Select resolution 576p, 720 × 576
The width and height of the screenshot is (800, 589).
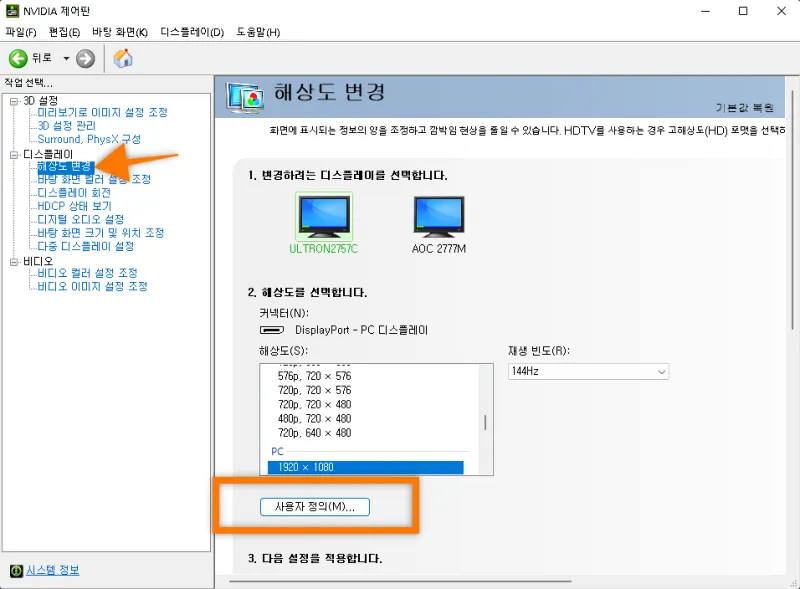coord(314,376)
